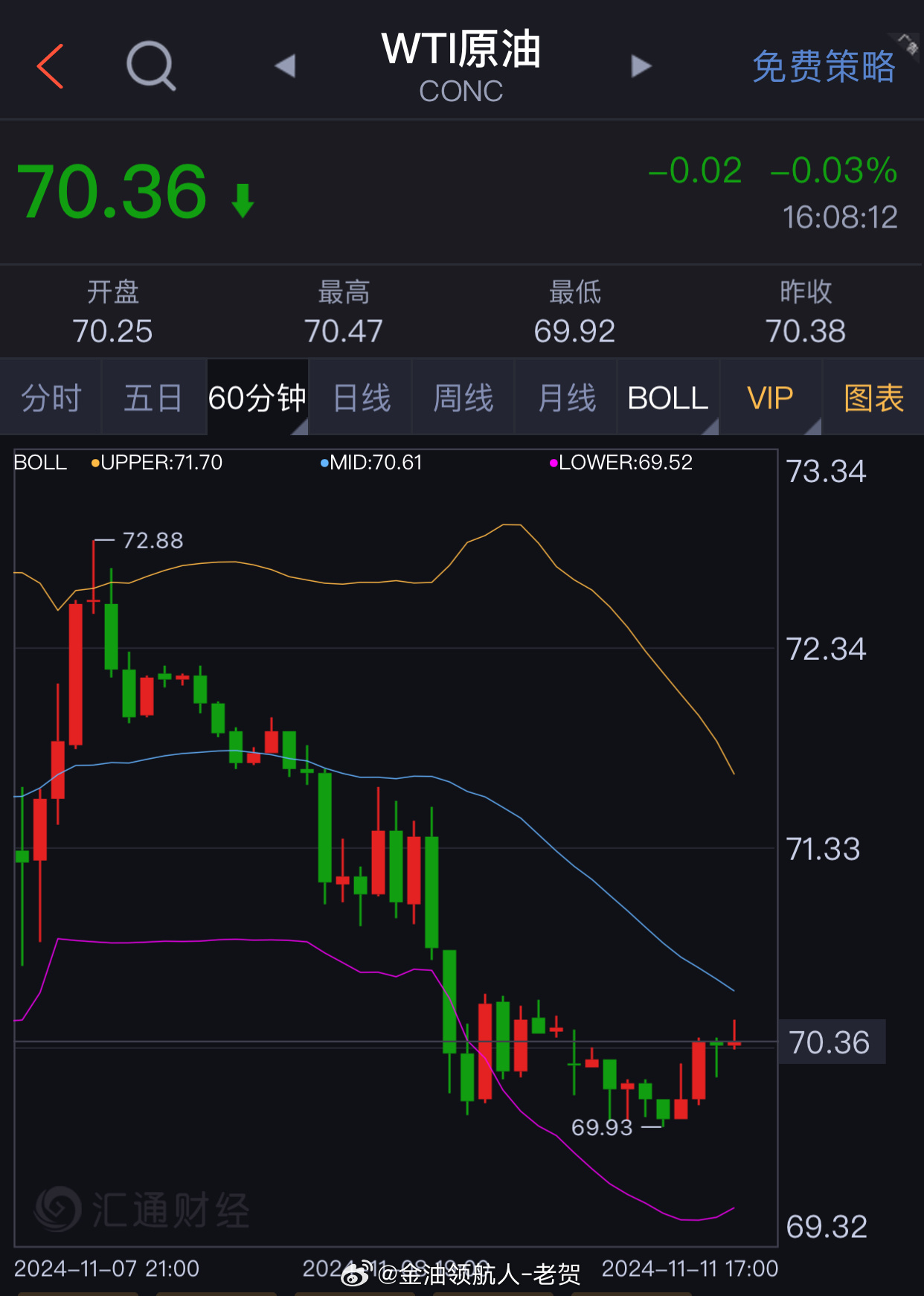This screenshot has width=924, height=1296.
Task: Tap the LOWER:69.52 legend
Action: [x=621, y=463]
